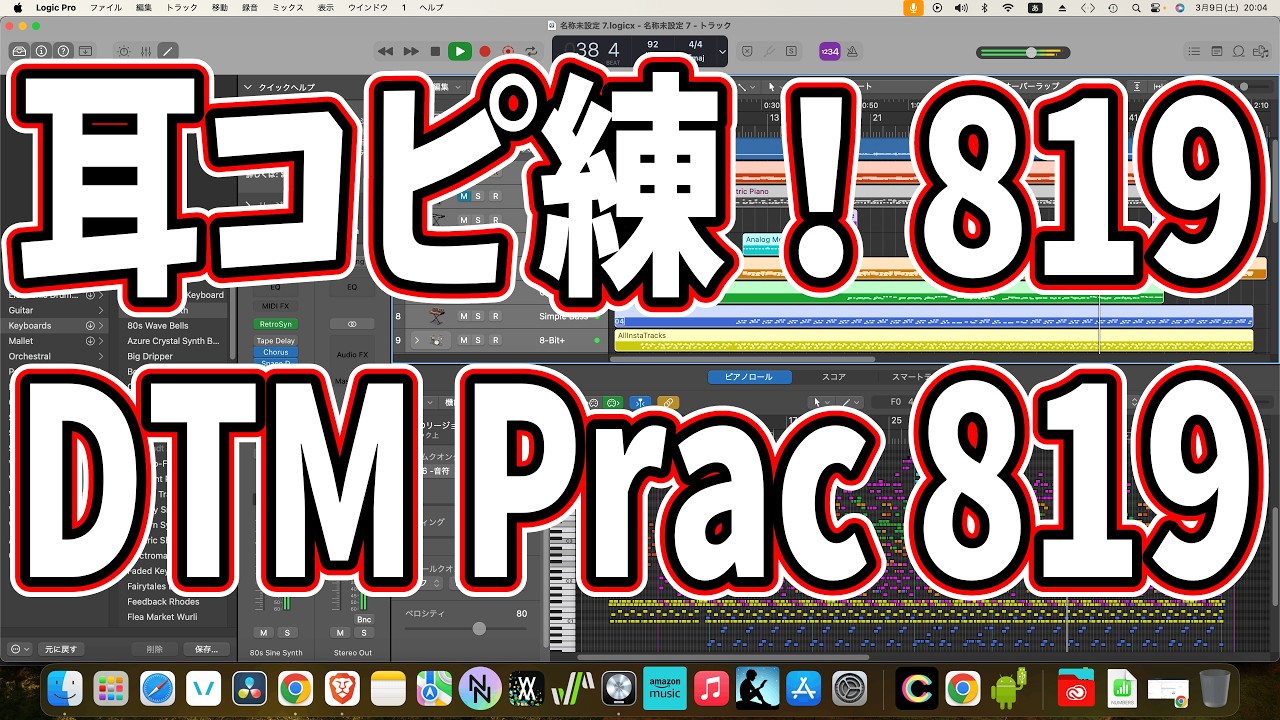Open the media Browsers button
Screen dimensions: 1280x720
(x=1261, y=51)
